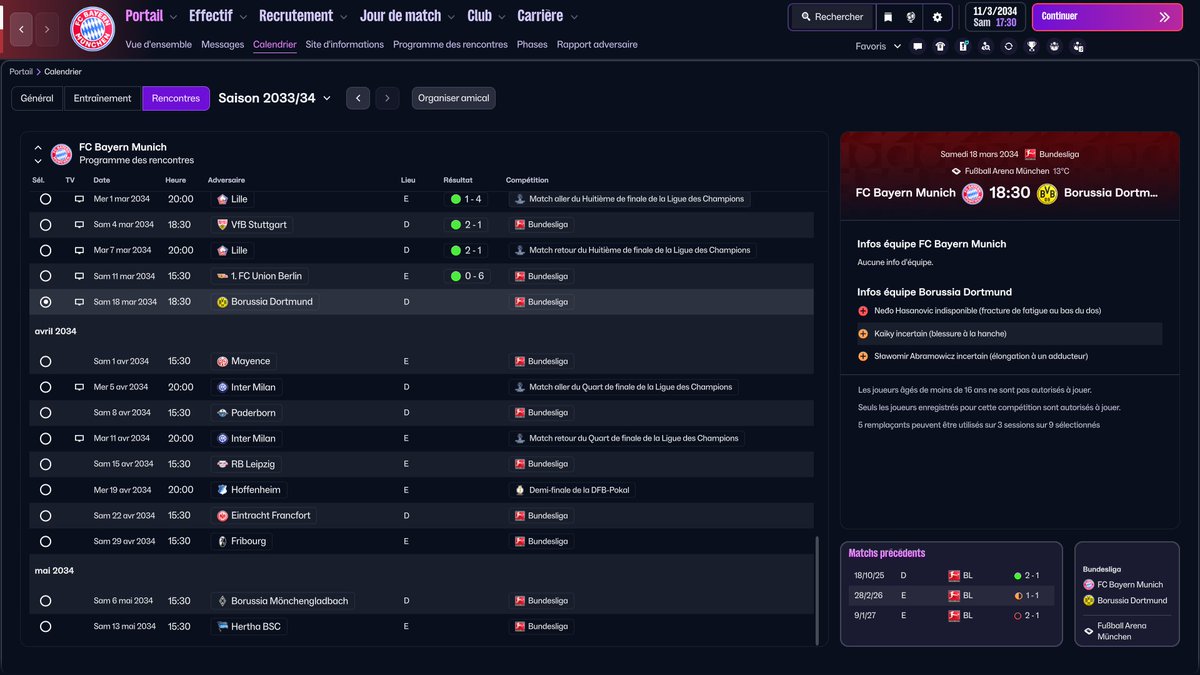Click the Rechercher search button

pos(831,17)
